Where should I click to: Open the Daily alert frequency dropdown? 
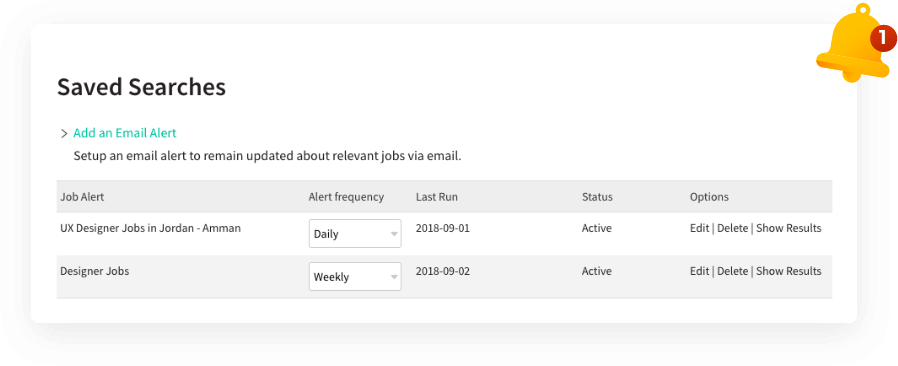[x=355, y=234]
